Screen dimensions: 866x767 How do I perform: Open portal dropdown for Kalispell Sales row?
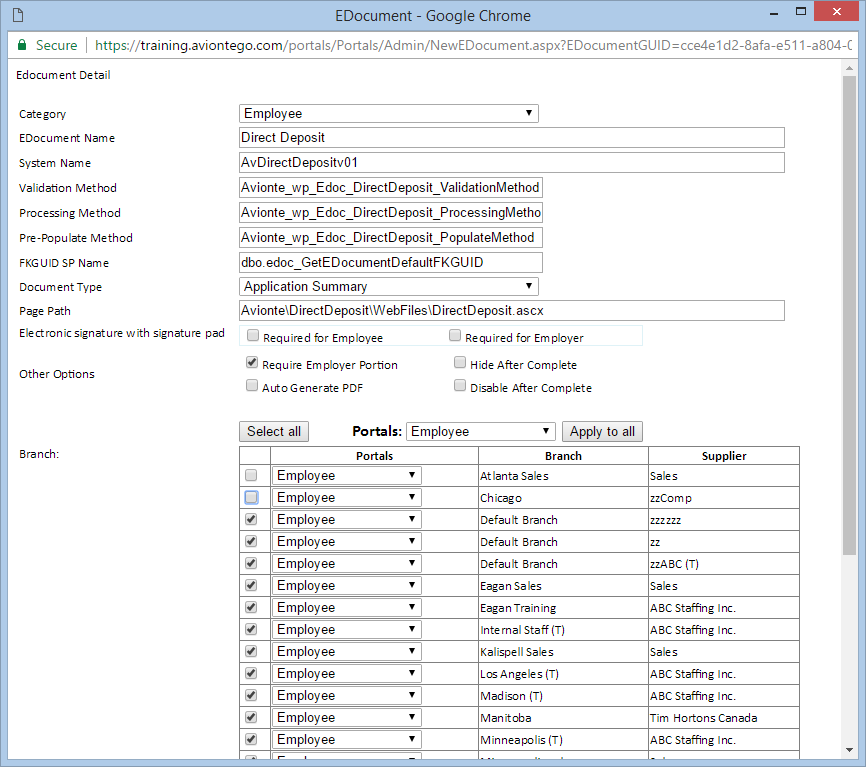[346, 652]
